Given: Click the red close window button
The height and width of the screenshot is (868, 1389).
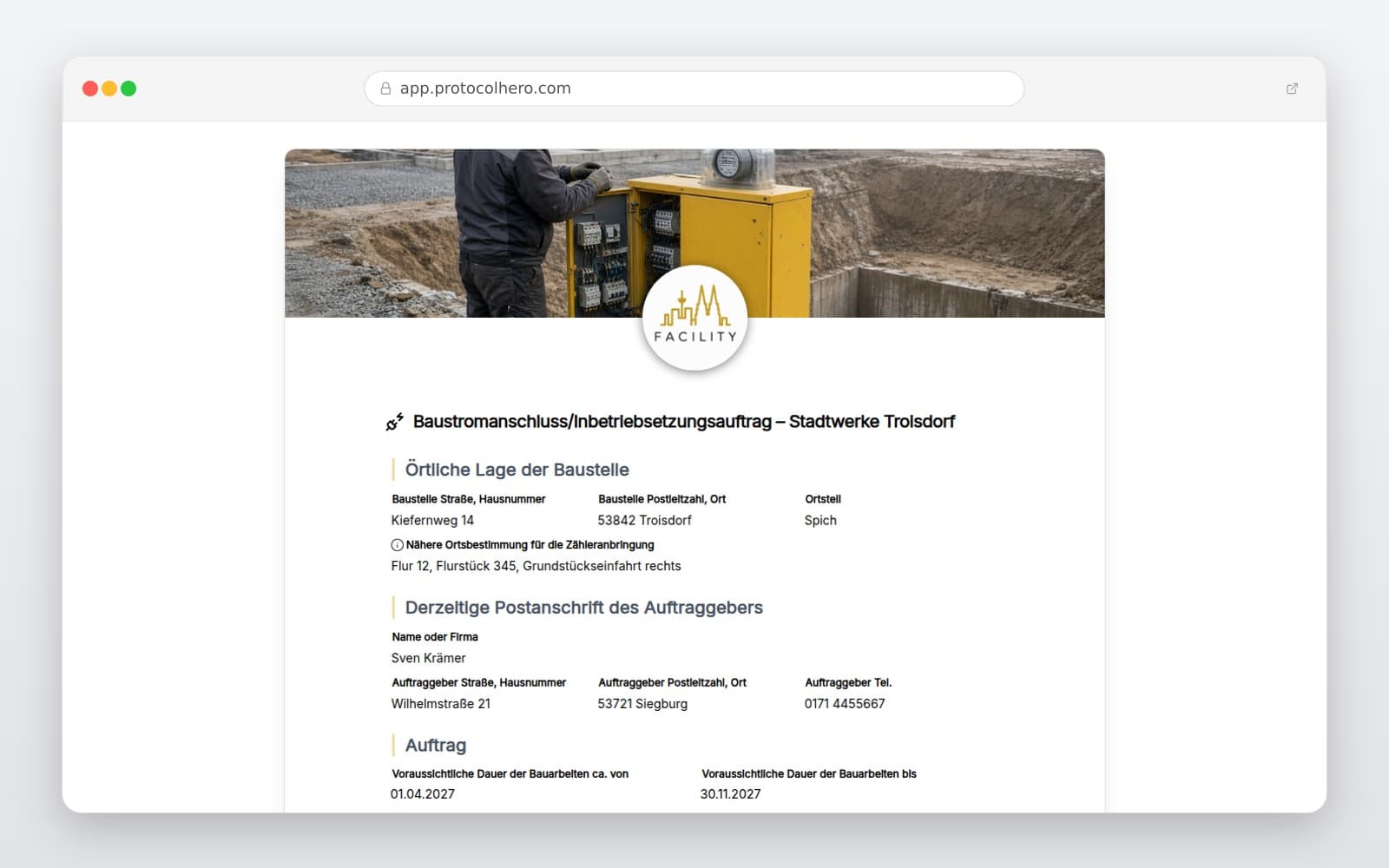Looking at the screenshot, I should pos(90,89).
